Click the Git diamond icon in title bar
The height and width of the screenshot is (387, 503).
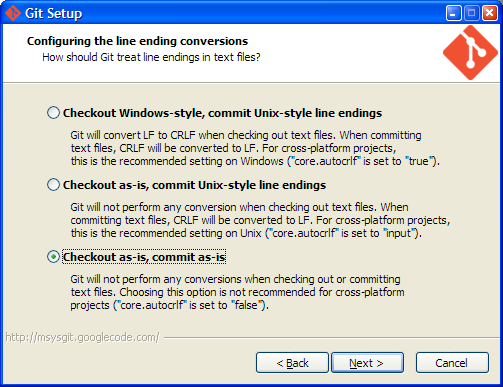pos(13,13)
